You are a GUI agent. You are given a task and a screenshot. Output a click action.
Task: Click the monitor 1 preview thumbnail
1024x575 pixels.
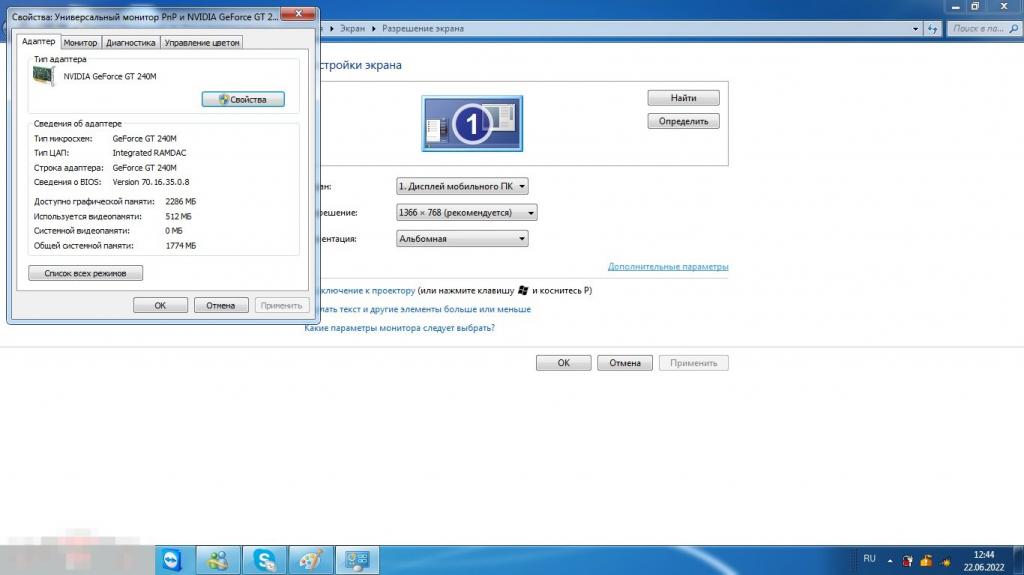click(471, 122)
